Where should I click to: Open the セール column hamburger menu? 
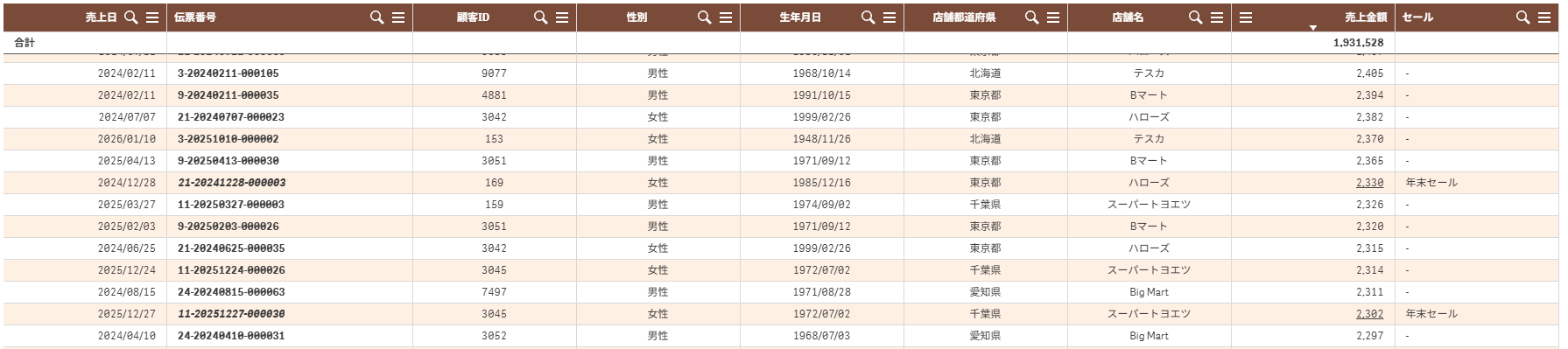point(1544,17)
